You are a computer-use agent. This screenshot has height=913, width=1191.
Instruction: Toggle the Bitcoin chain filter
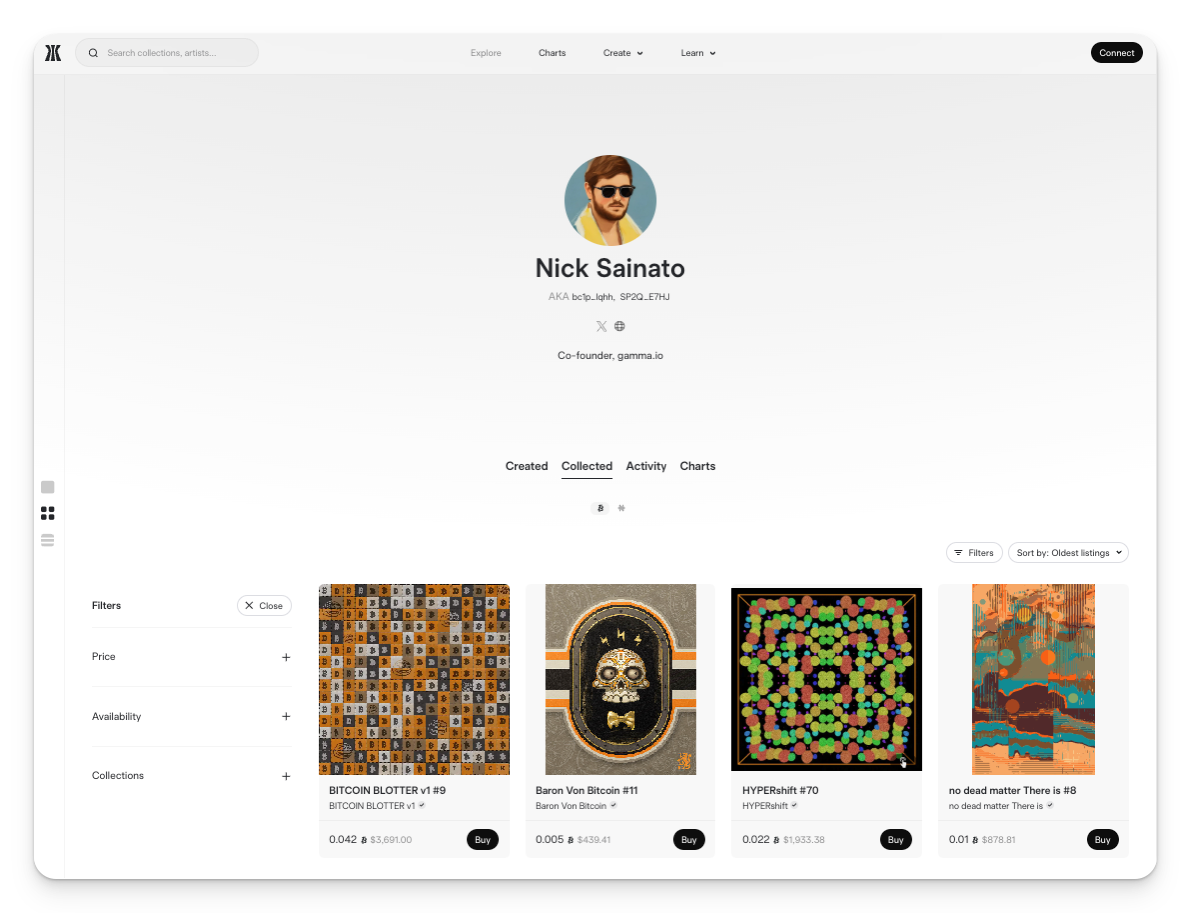(x=600, y=508)
